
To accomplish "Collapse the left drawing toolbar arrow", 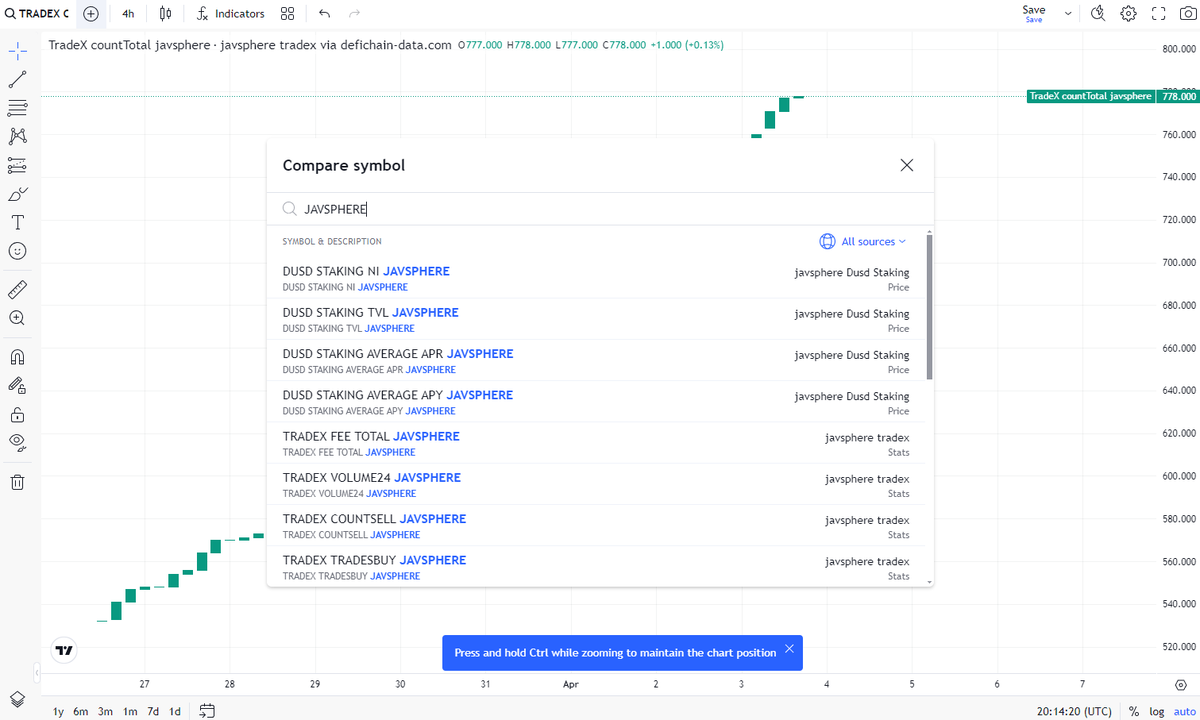I will (x=36, y=672).
